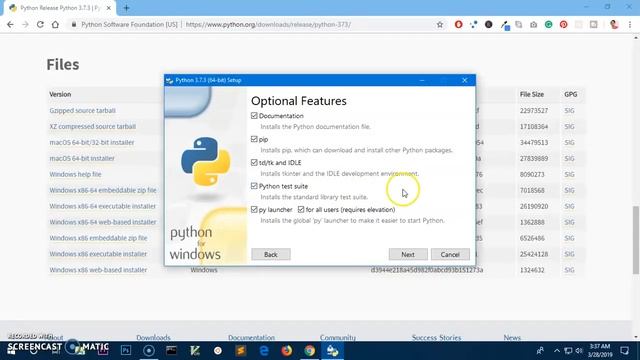Open the Documentation footer link
Screen dimensions: 640x360
click(251, 338)
